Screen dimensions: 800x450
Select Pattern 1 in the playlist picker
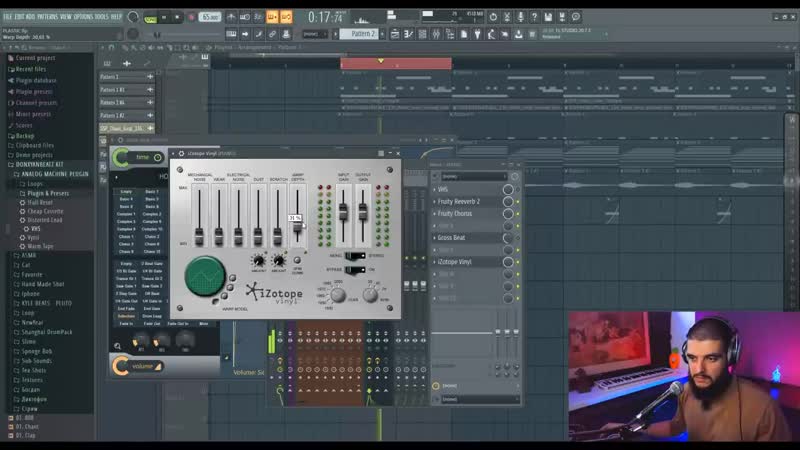(127, 77)
